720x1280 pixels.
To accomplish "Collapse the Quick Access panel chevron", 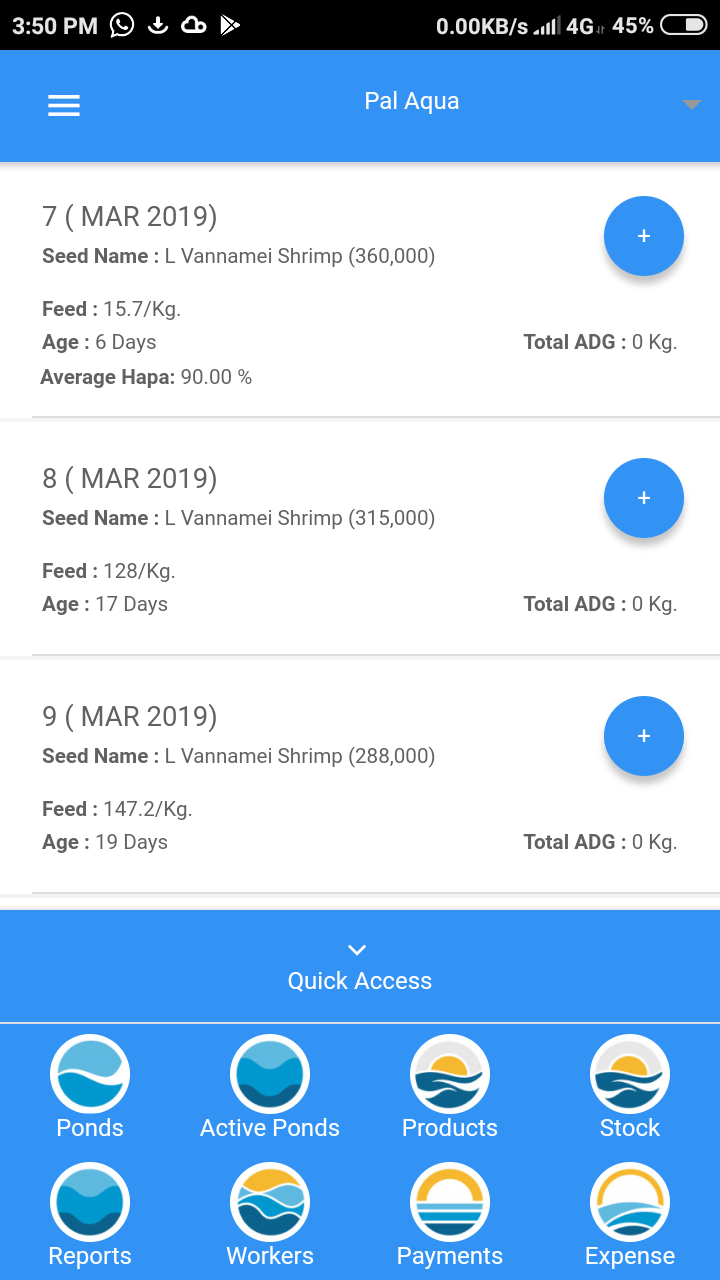I will (x=357, y=949).
